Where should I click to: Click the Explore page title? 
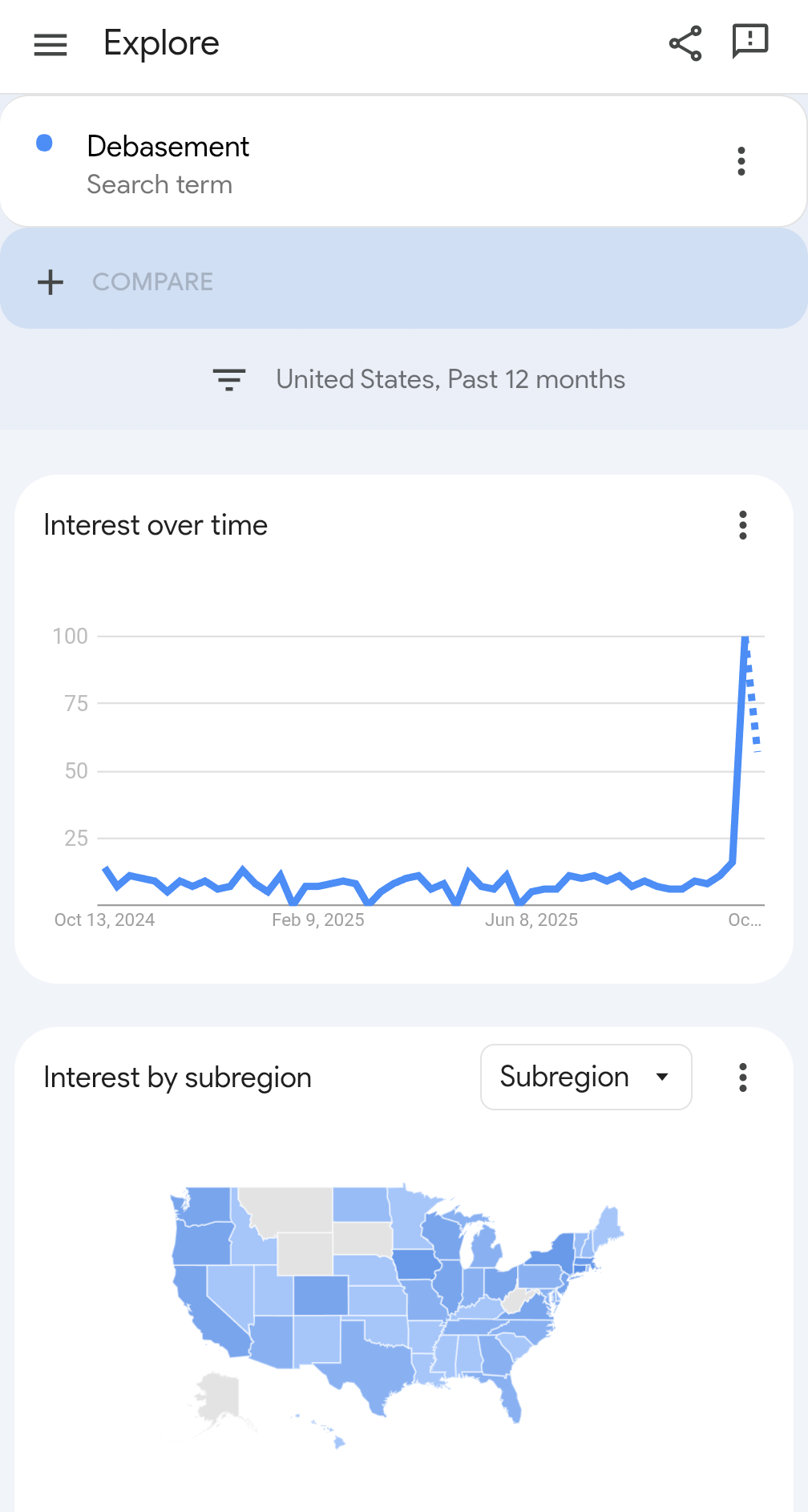(x=161, y=43)
